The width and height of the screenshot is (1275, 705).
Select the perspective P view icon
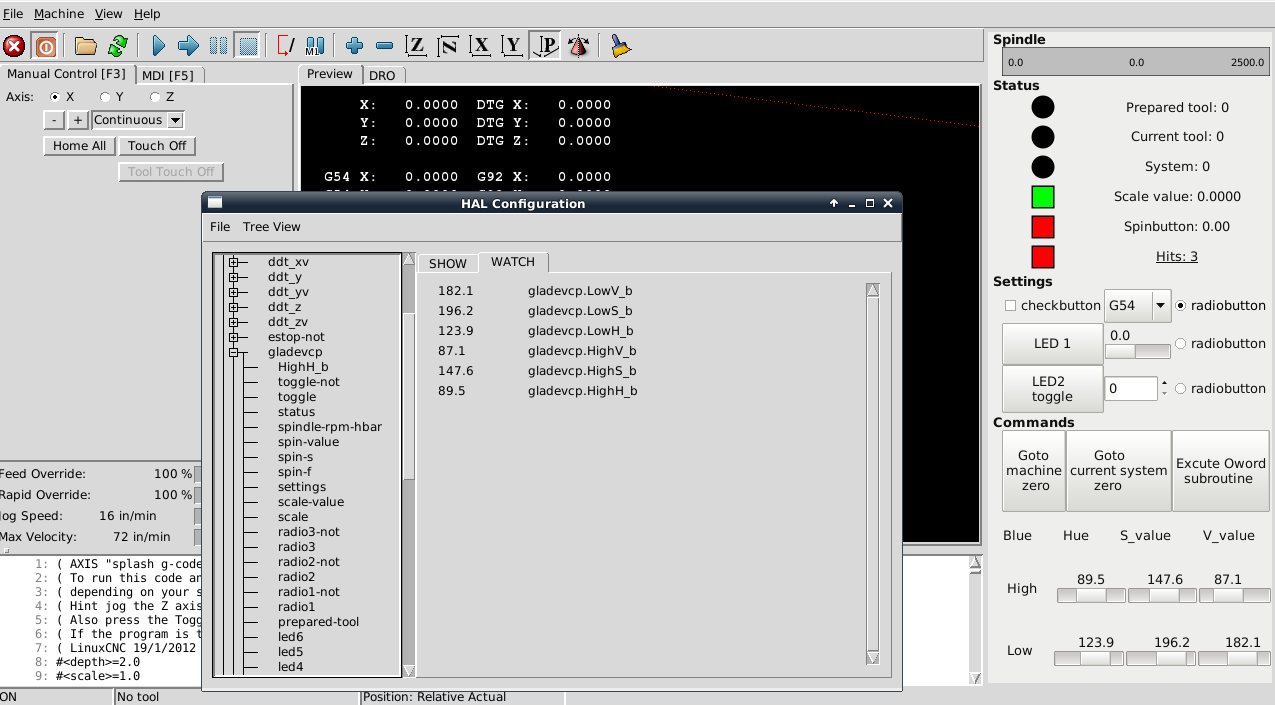click(x=546, y=46)
